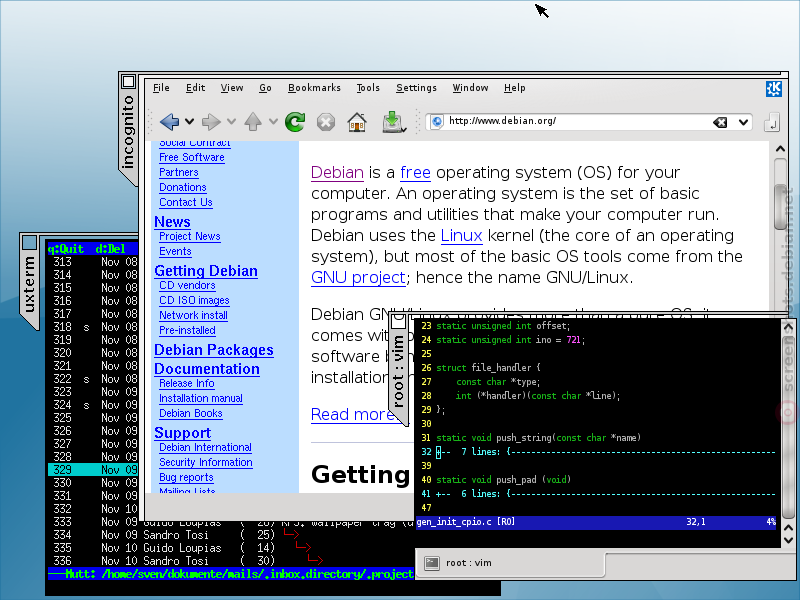Click the vim window corner menu button
This screenshot has height=600, width=800.
pos(398,322)
